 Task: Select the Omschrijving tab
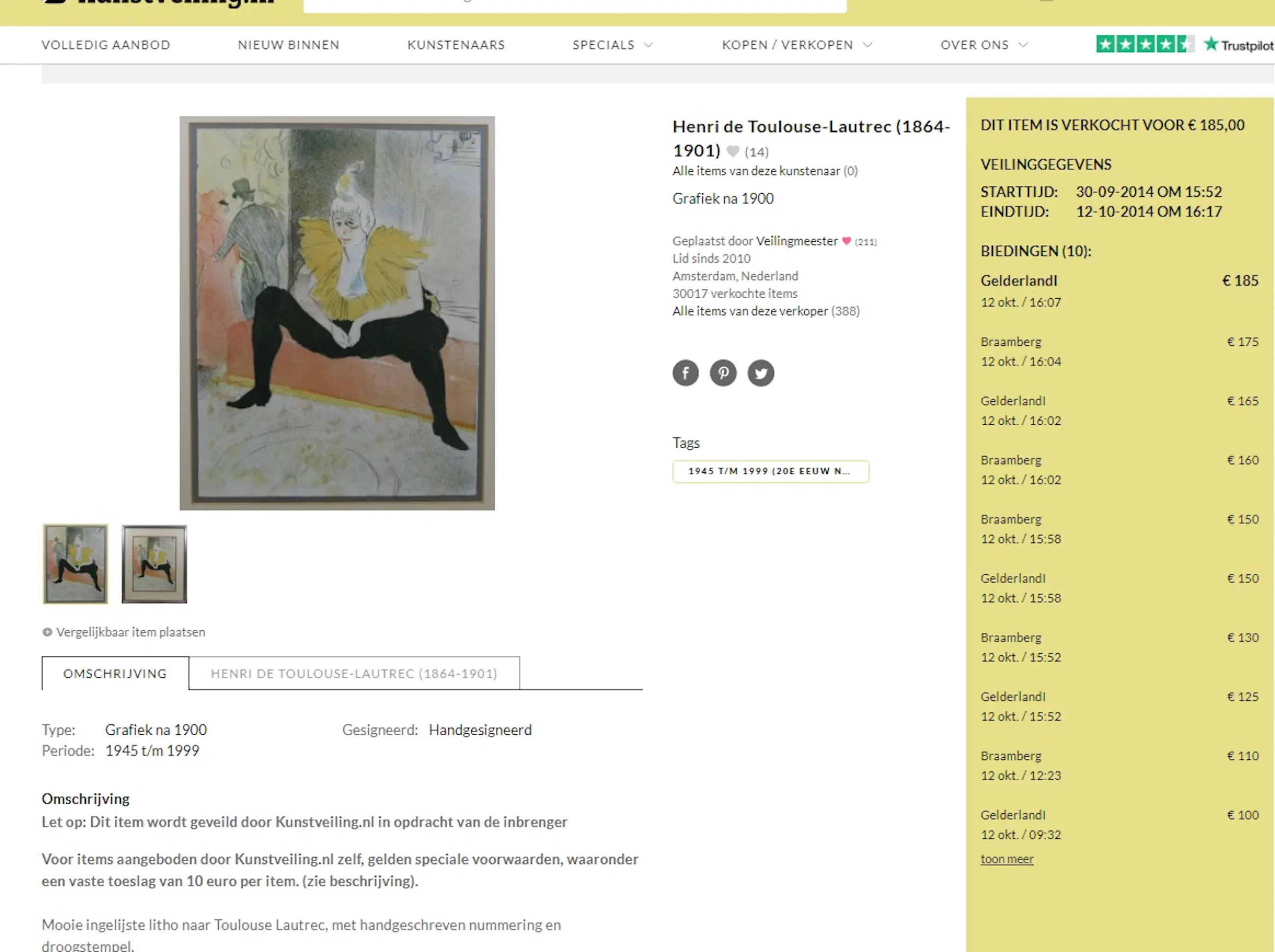pyautogui.click(x=115, y=673)
